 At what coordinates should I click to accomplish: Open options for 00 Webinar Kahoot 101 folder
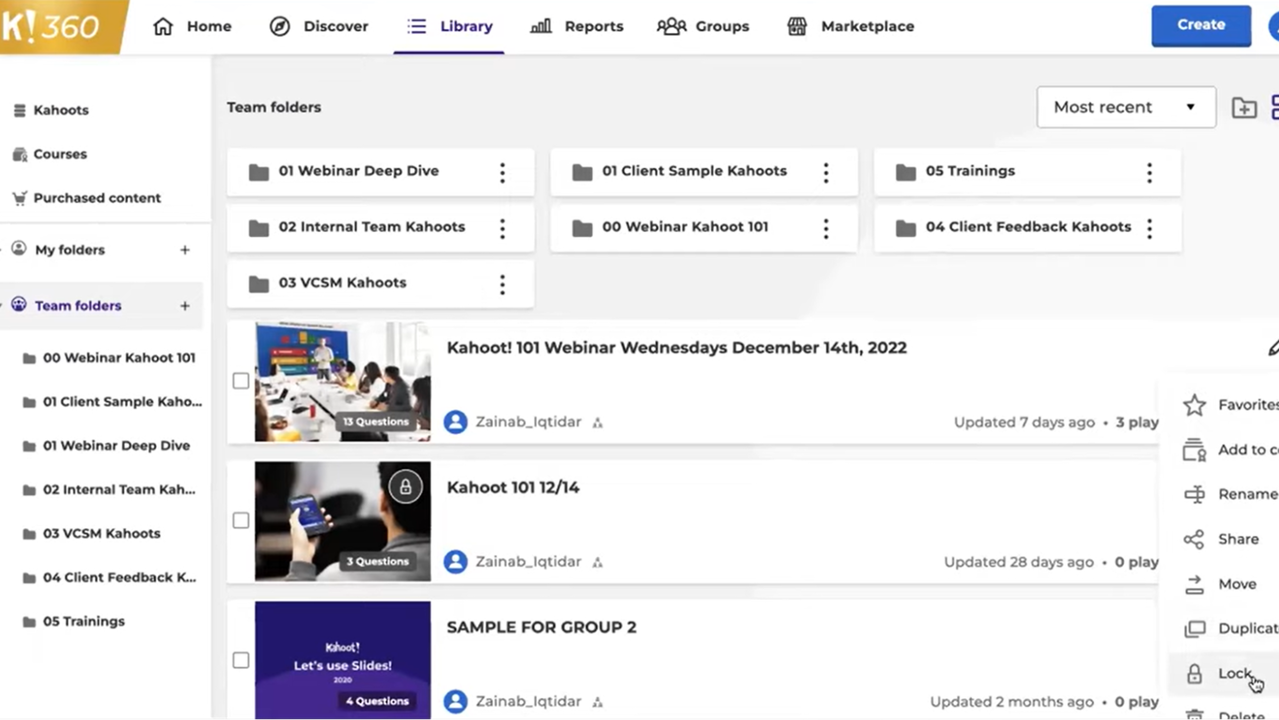pyautogui.click(x=825, y=228)
